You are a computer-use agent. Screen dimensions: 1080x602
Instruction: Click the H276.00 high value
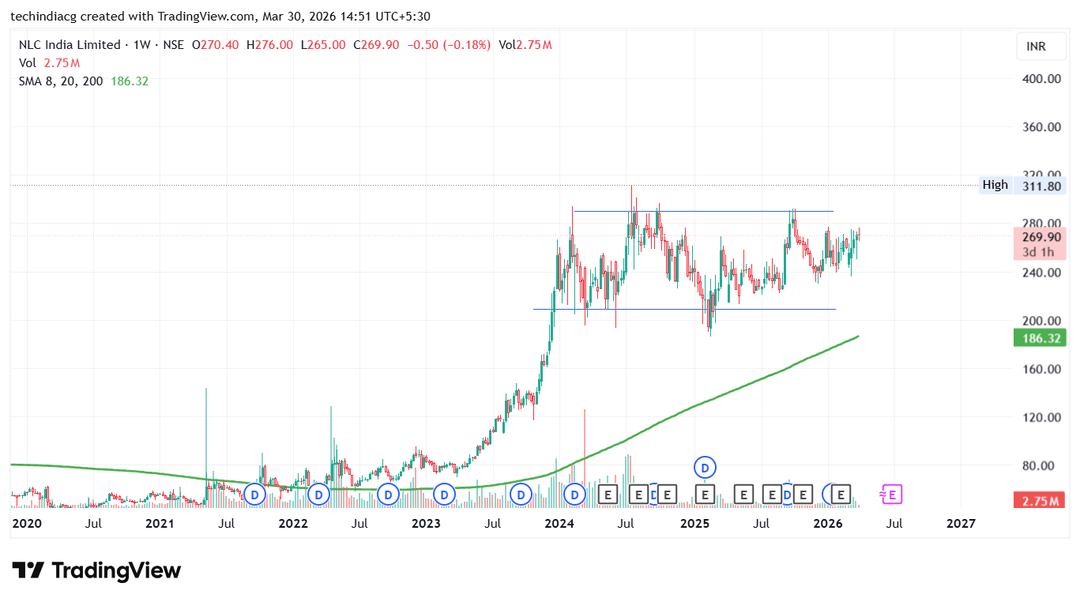tap(270, 45)
